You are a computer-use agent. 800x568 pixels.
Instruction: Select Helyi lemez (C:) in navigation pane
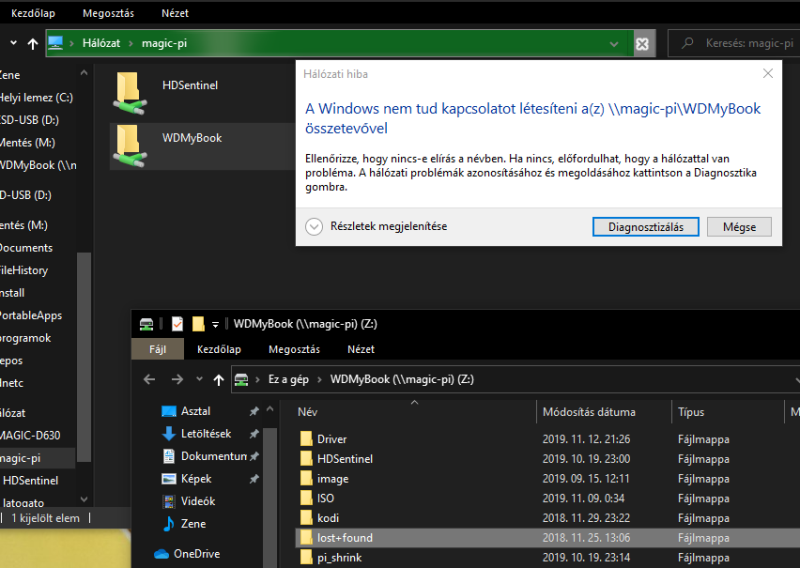(x=36, y=97)
